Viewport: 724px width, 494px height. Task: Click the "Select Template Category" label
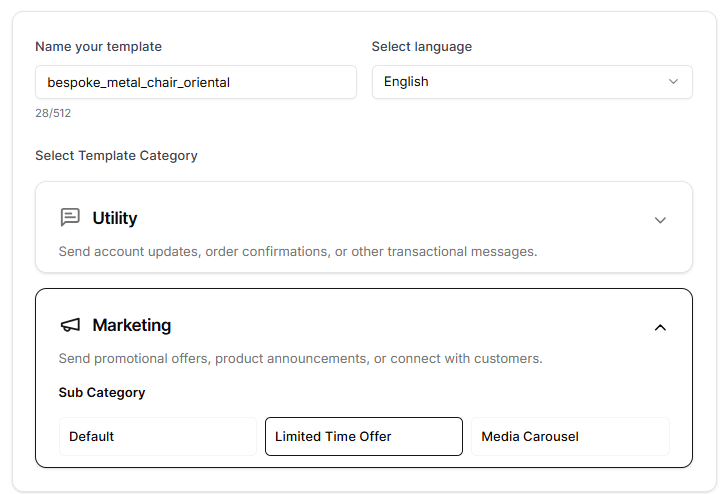pyautogui.click(x=116, y=155)
